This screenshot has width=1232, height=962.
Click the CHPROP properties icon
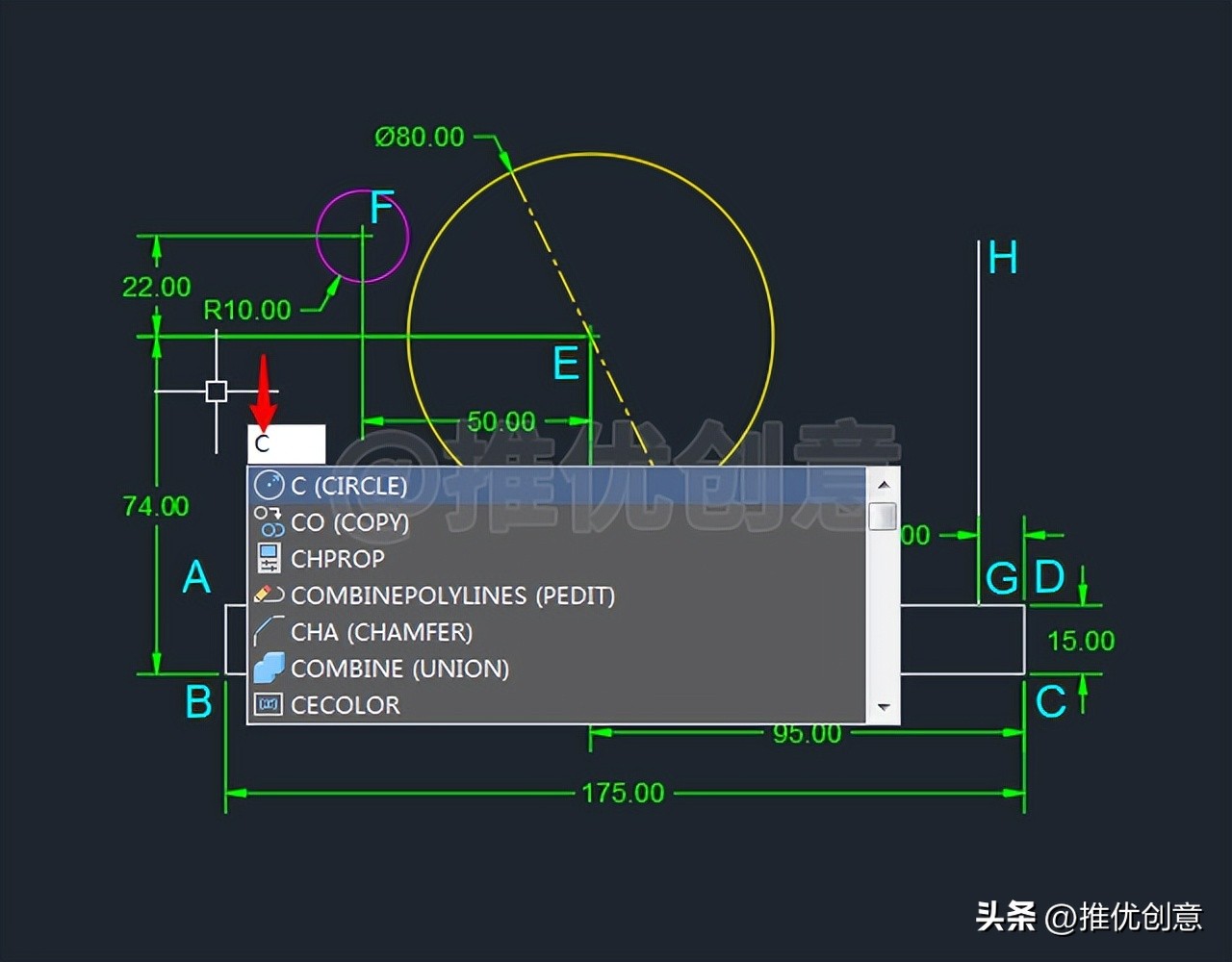pos(270,558)
